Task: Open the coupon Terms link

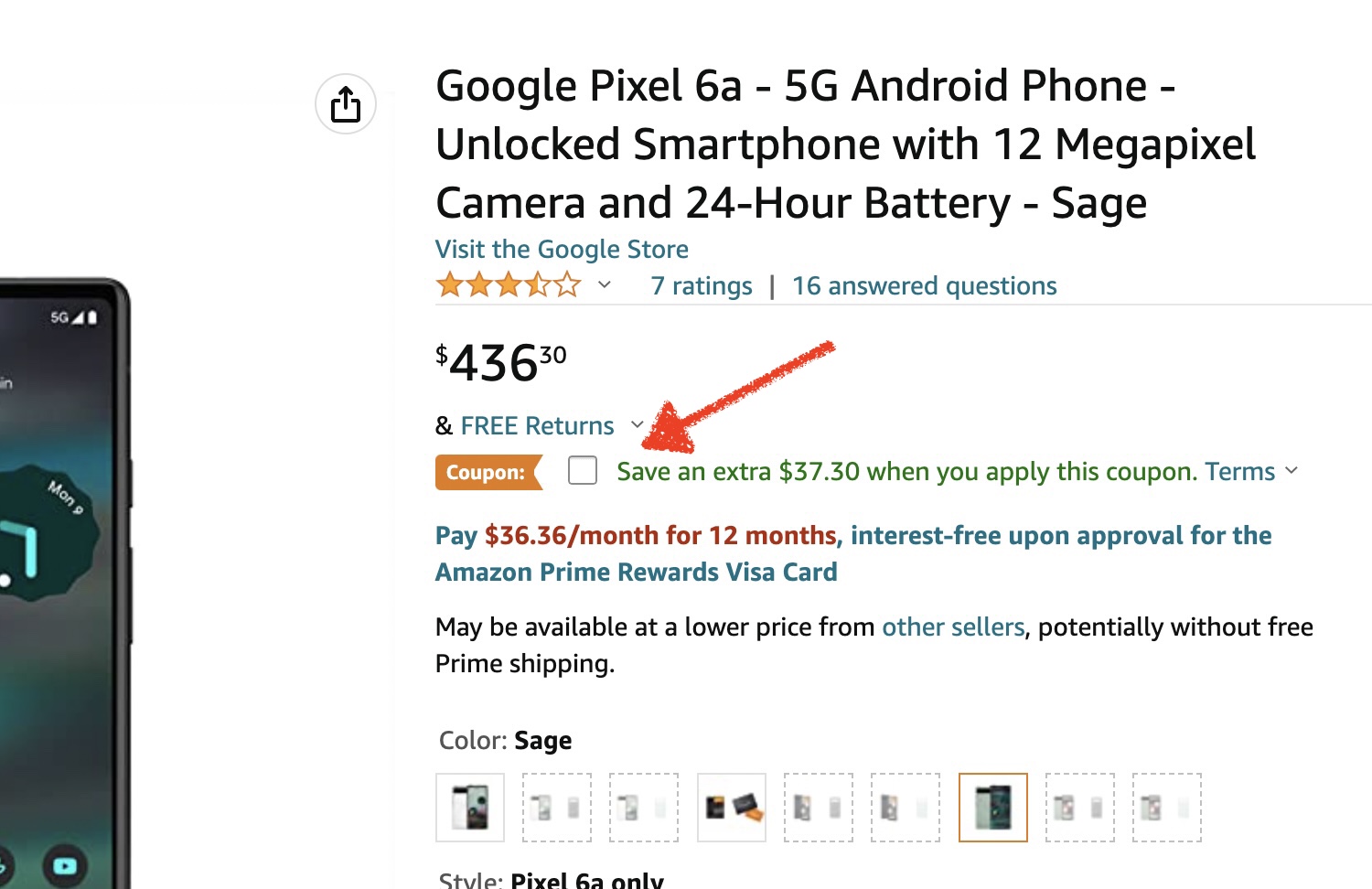Action: pos(1239,471)
